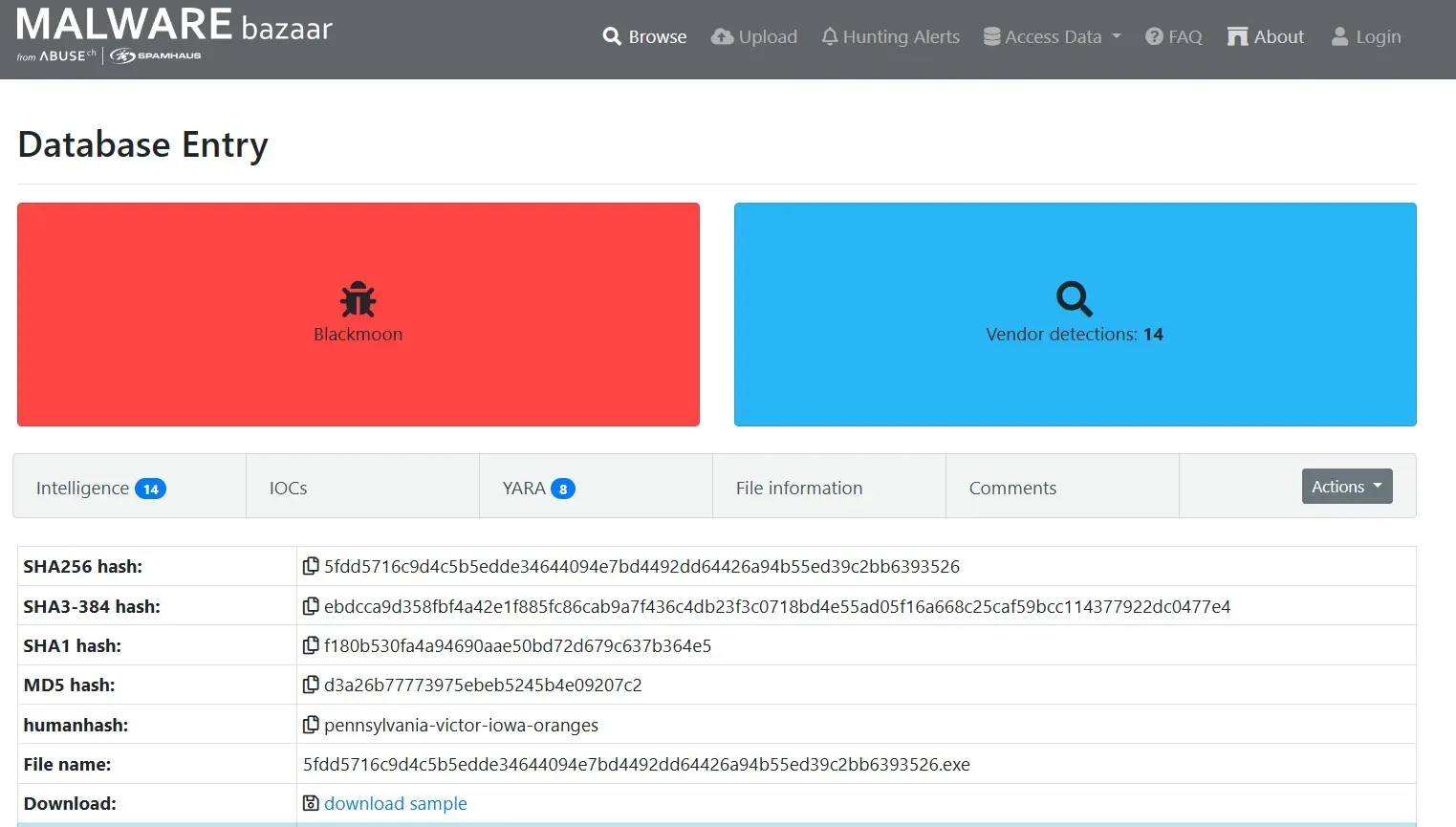
Task: Open the IOCs tab
Action: click(288, 488)
